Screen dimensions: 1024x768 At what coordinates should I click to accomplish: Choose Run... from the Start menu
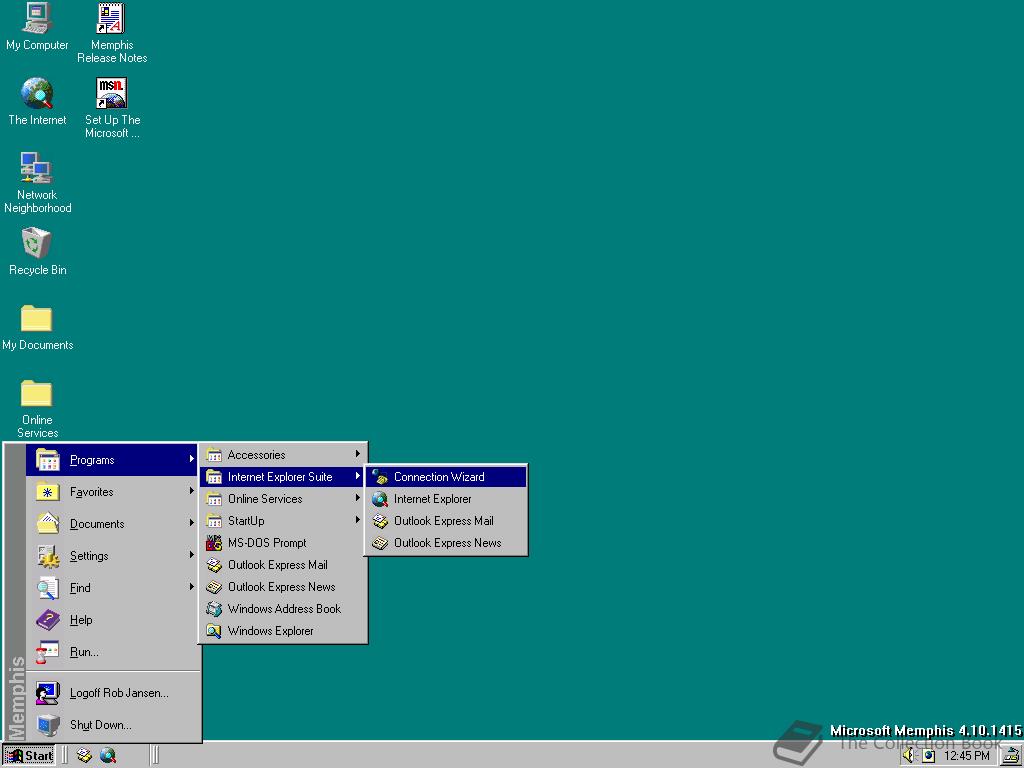pyautogui.click(x=113, y=652)
